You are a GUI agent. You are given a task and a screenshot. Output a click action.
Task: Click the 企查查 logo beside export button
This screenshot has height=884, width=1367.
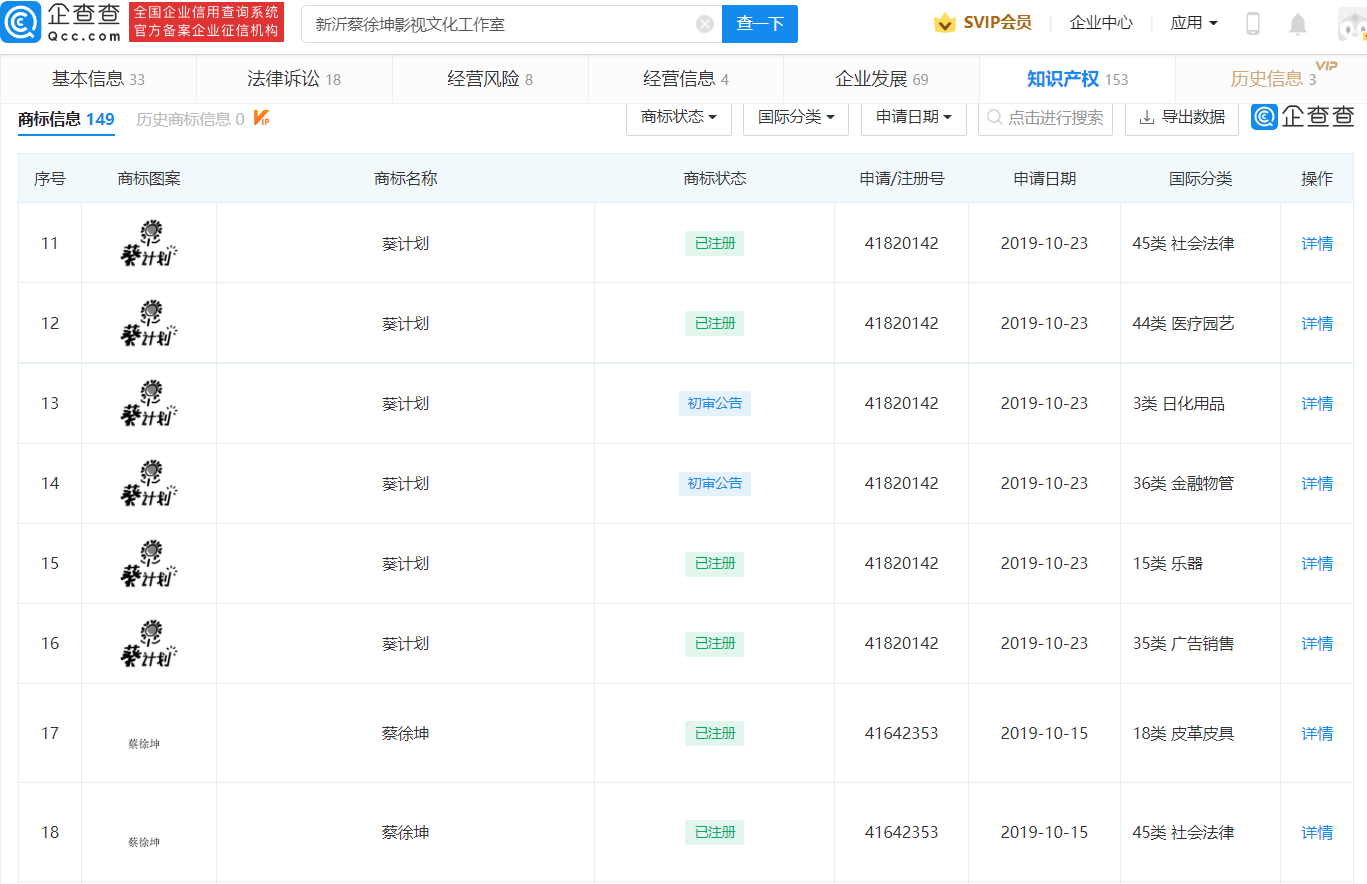point(1303,117)
